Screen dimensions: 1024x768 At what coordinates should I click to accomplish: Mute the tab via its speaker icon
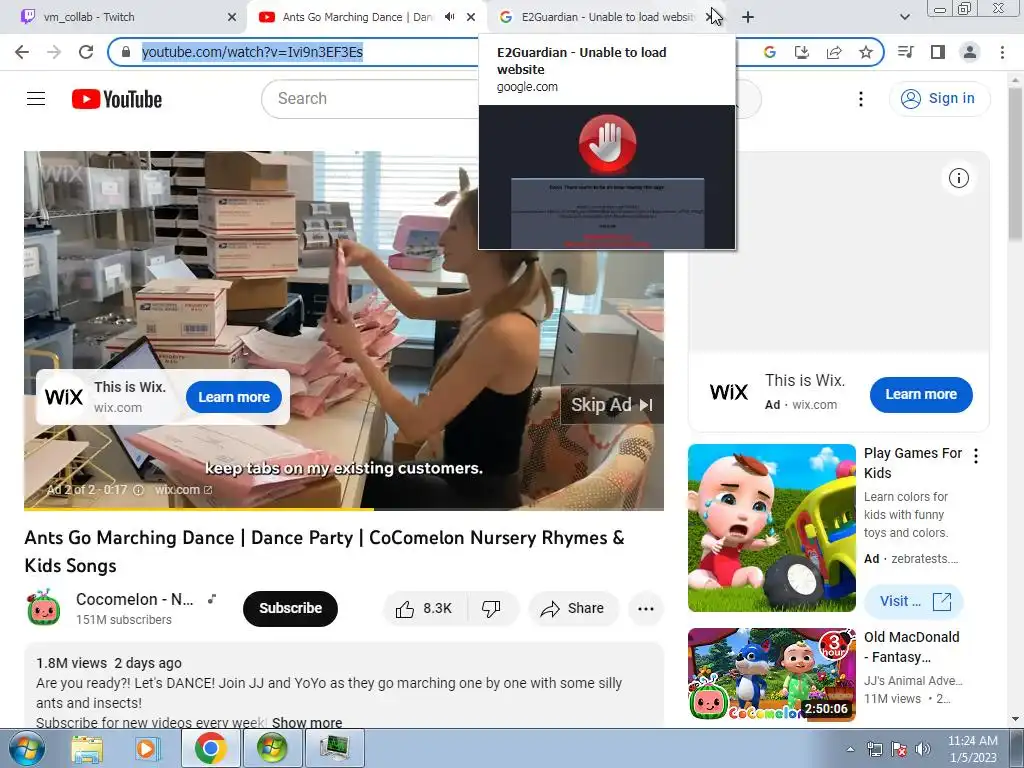449,17
